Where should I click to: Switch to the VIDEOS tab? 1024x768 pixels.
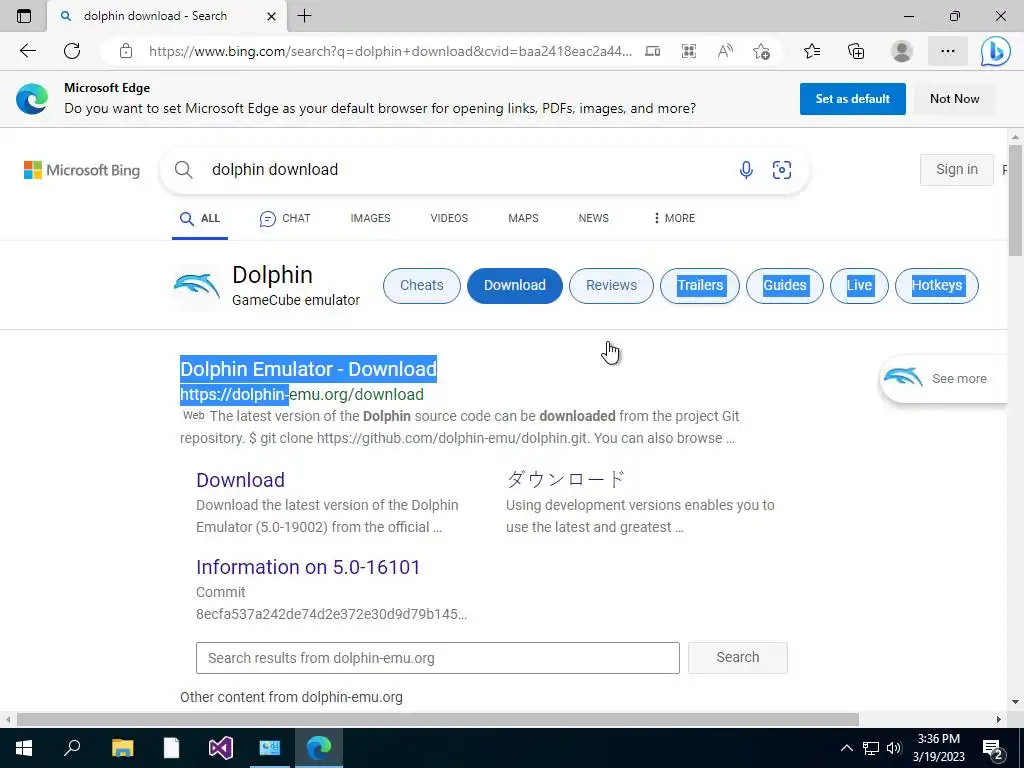[449, 218]
